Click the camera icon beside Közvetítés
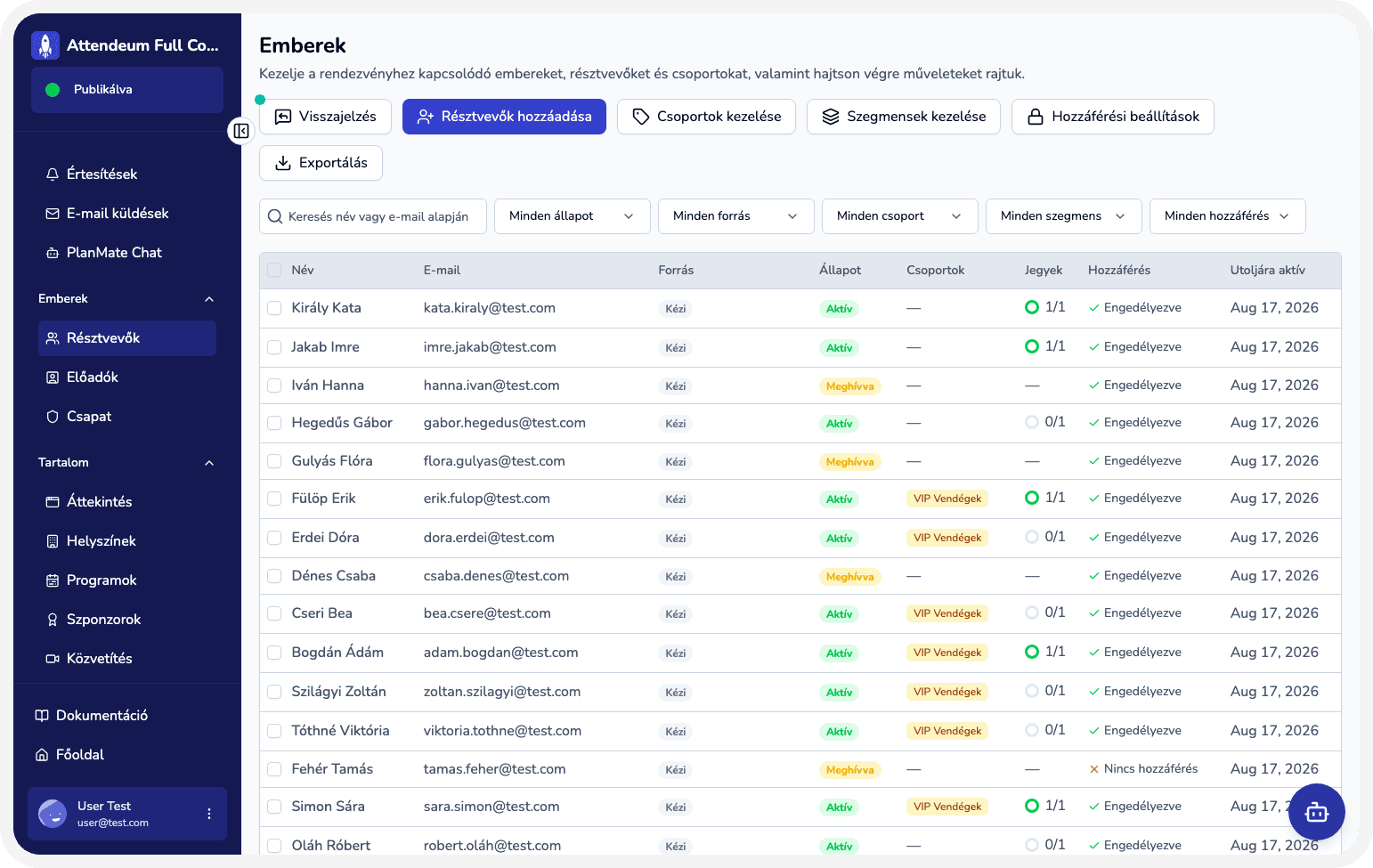 pyautogui.click(x=53, y=659)
